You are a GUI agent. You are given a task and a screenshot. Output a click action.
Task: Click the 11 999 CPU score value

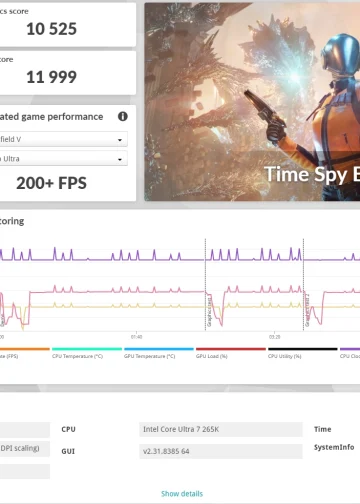point(51,77)
